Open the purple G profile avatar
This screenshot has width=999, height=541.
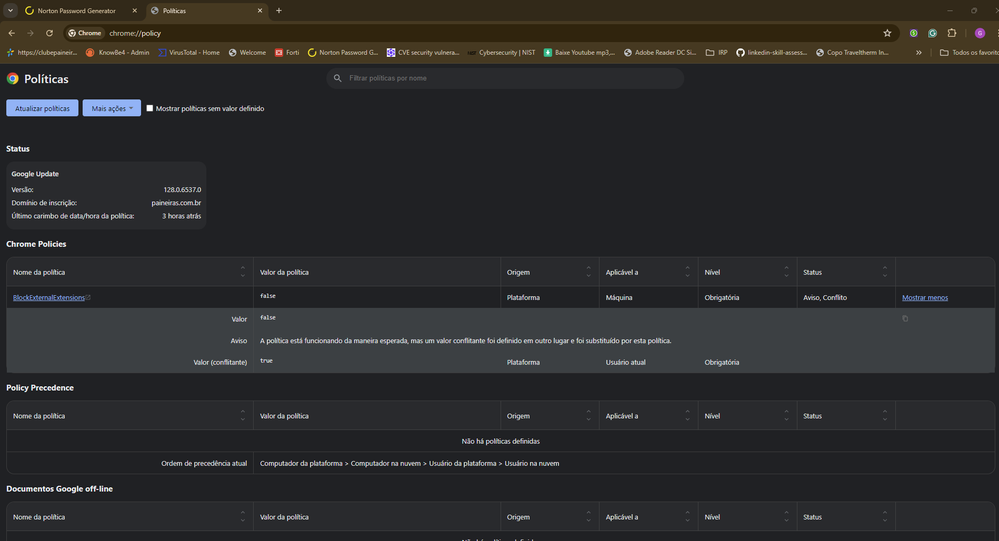[x=980, y=33]
